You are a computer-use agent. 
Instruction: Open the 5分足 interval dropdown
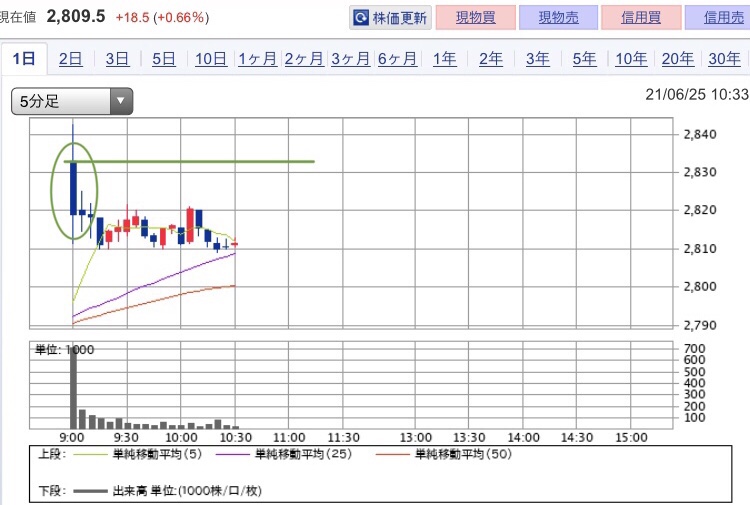[x=72, y=101]
